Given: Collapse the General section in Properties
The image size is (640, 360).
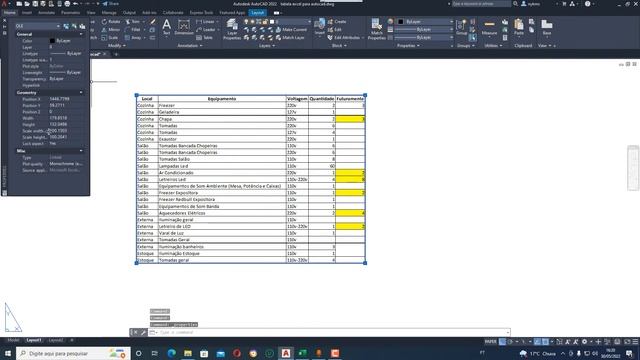Looking at the screenshot, I should pos(81,34).
